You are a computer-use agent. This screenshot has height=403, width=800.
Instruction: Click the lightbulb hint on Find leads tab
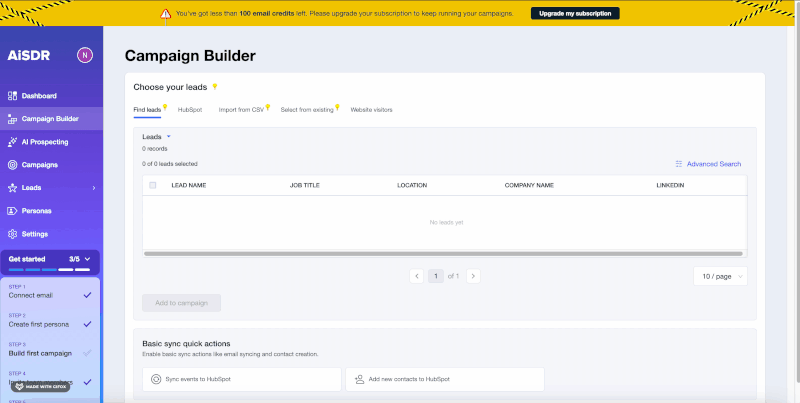[165, 107]
